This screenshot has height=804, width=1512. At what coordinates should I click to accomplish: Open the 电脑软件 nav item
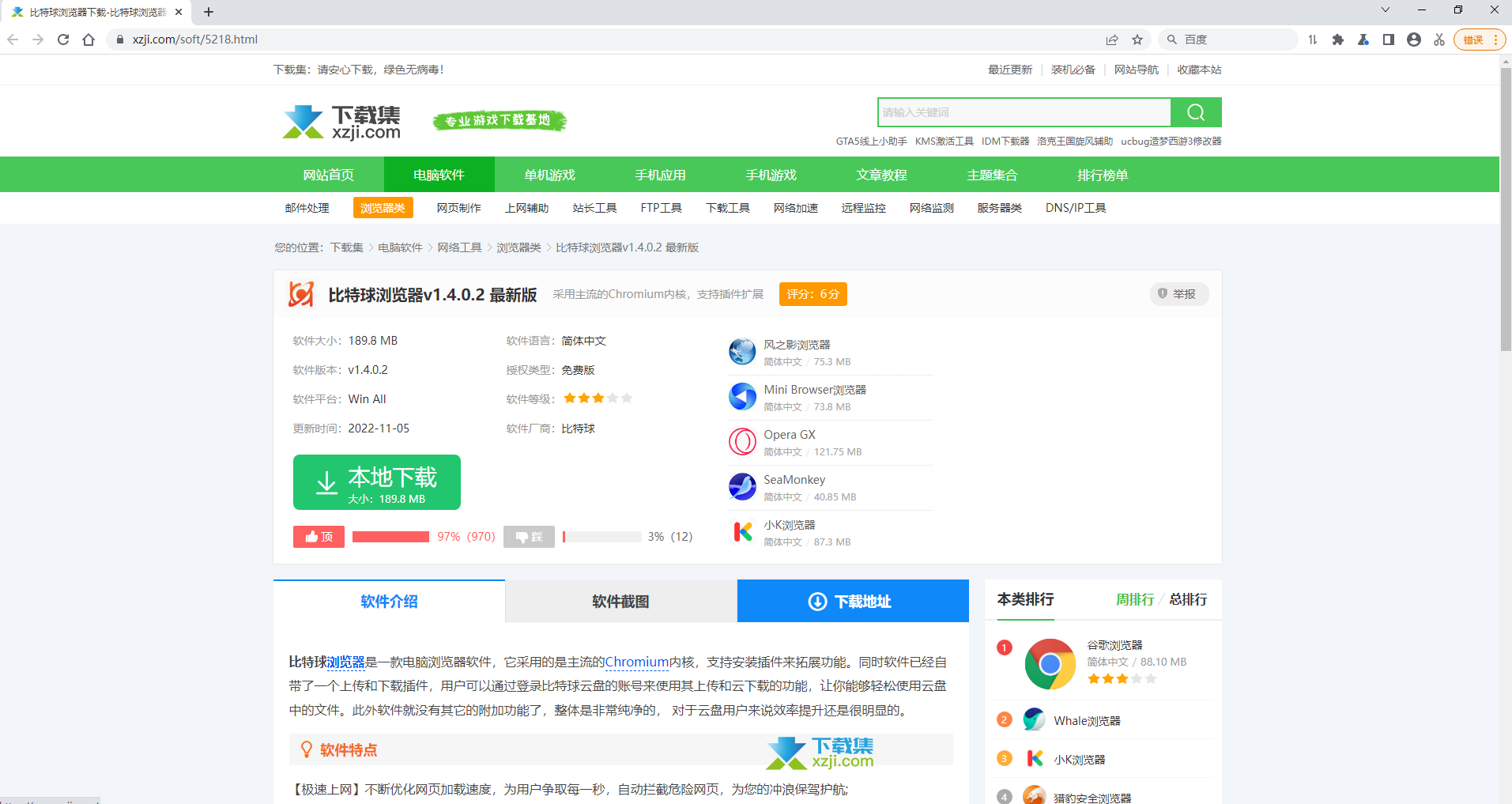[x=439, y=175]
